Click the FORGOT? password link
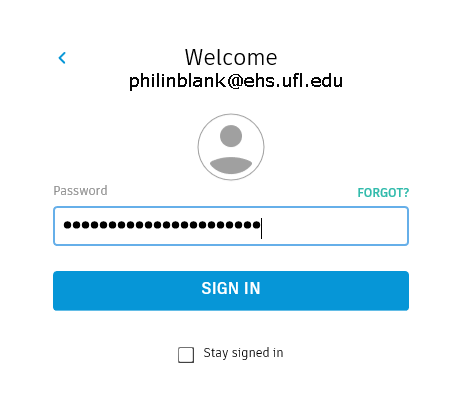Screen dimensions: 461x416 point(383,192)
